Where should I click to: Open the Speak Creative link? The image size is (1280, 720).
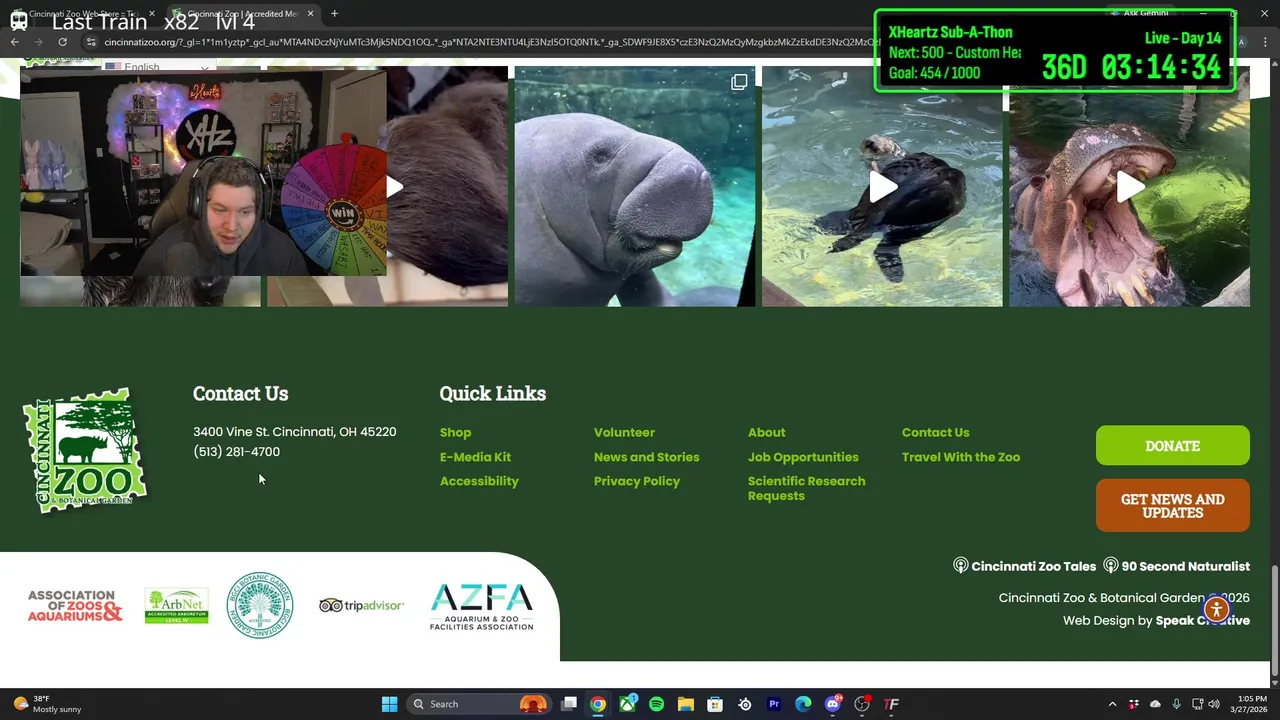point(1202,620)
